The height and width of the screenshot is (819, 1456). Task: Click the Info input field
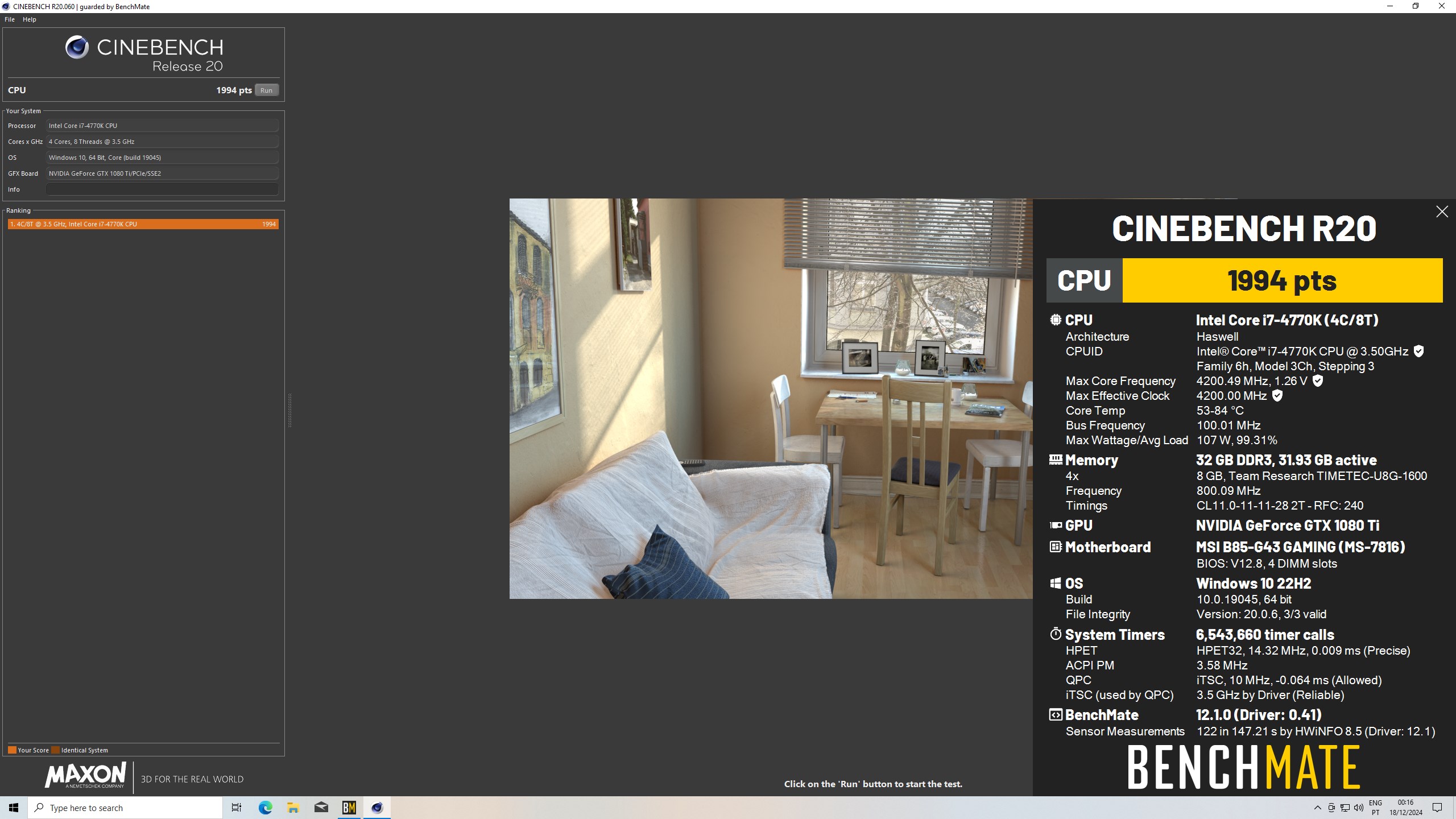tap(162, 189)
